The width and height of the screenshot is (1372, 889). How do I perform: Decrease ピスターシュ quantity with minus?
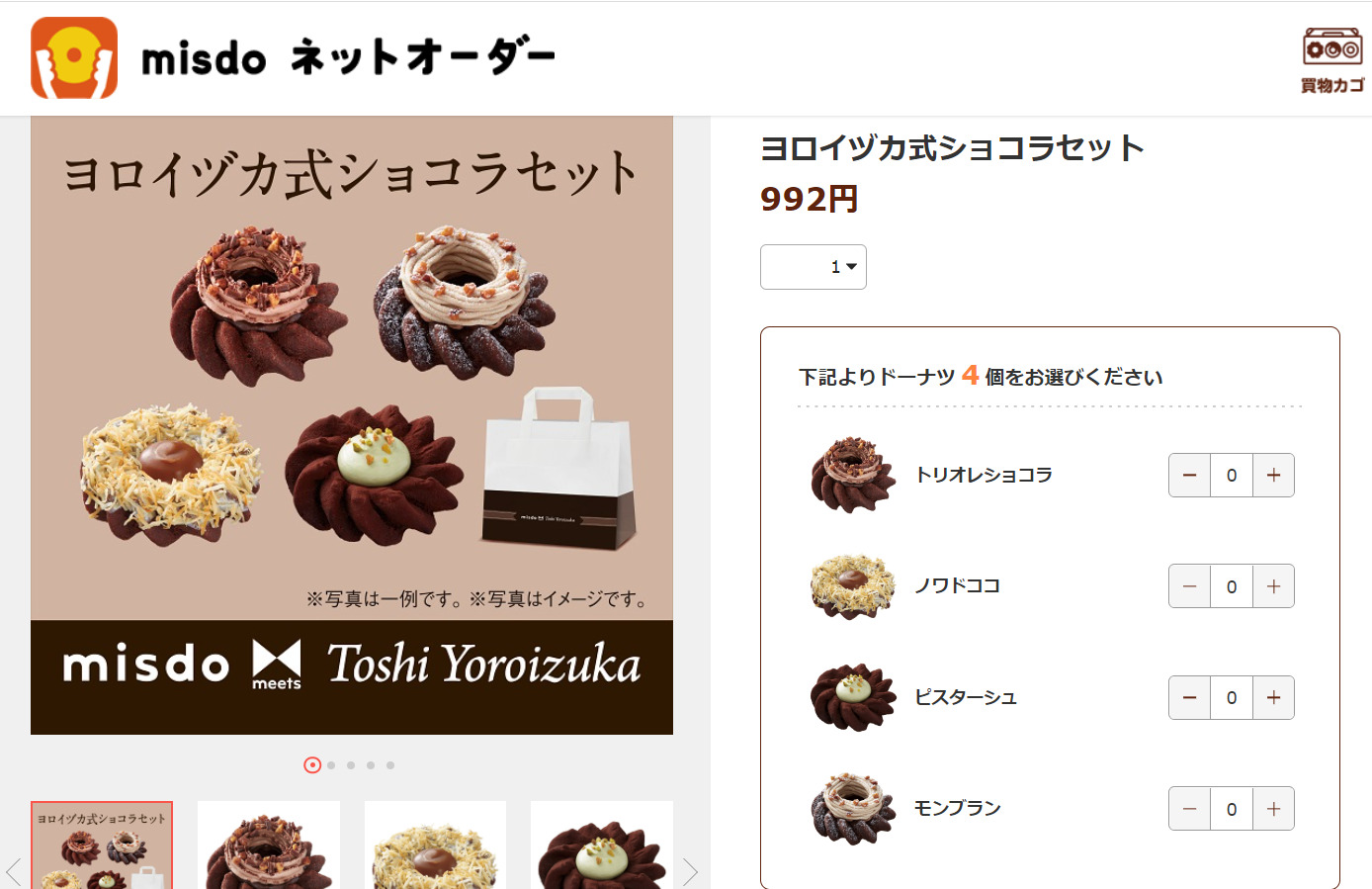1189,698
